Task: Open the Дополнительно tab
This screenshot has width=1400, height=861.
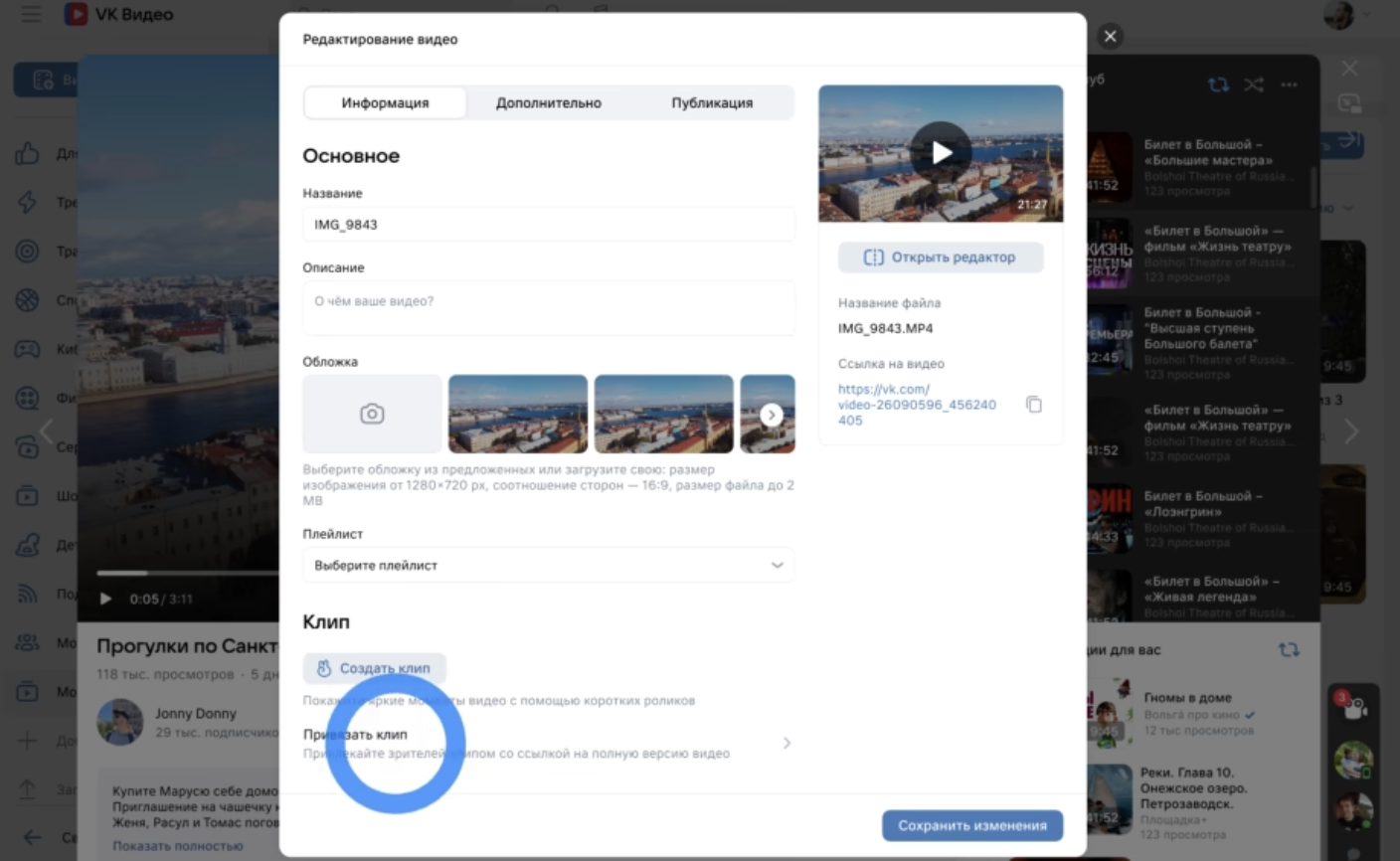Action: [x=549, y=102]
